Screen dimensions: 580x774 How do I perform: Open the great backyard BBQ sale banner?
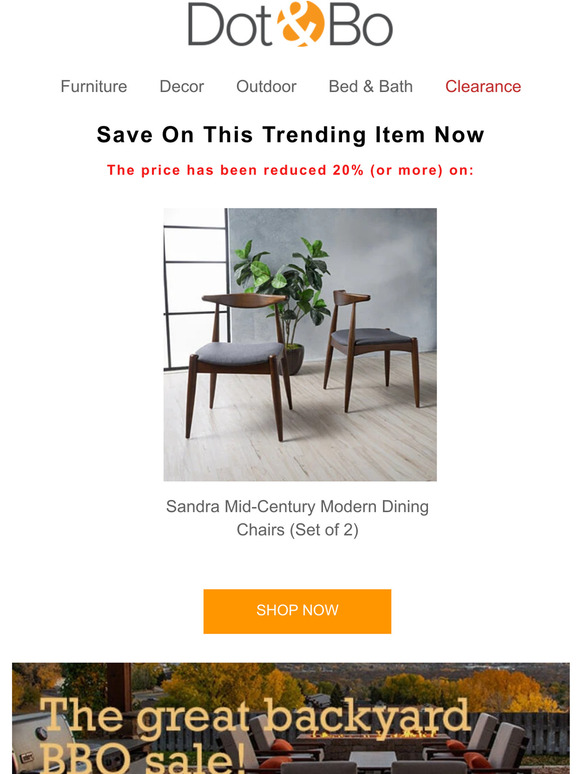pyautogui.click(x=291, y=718)
